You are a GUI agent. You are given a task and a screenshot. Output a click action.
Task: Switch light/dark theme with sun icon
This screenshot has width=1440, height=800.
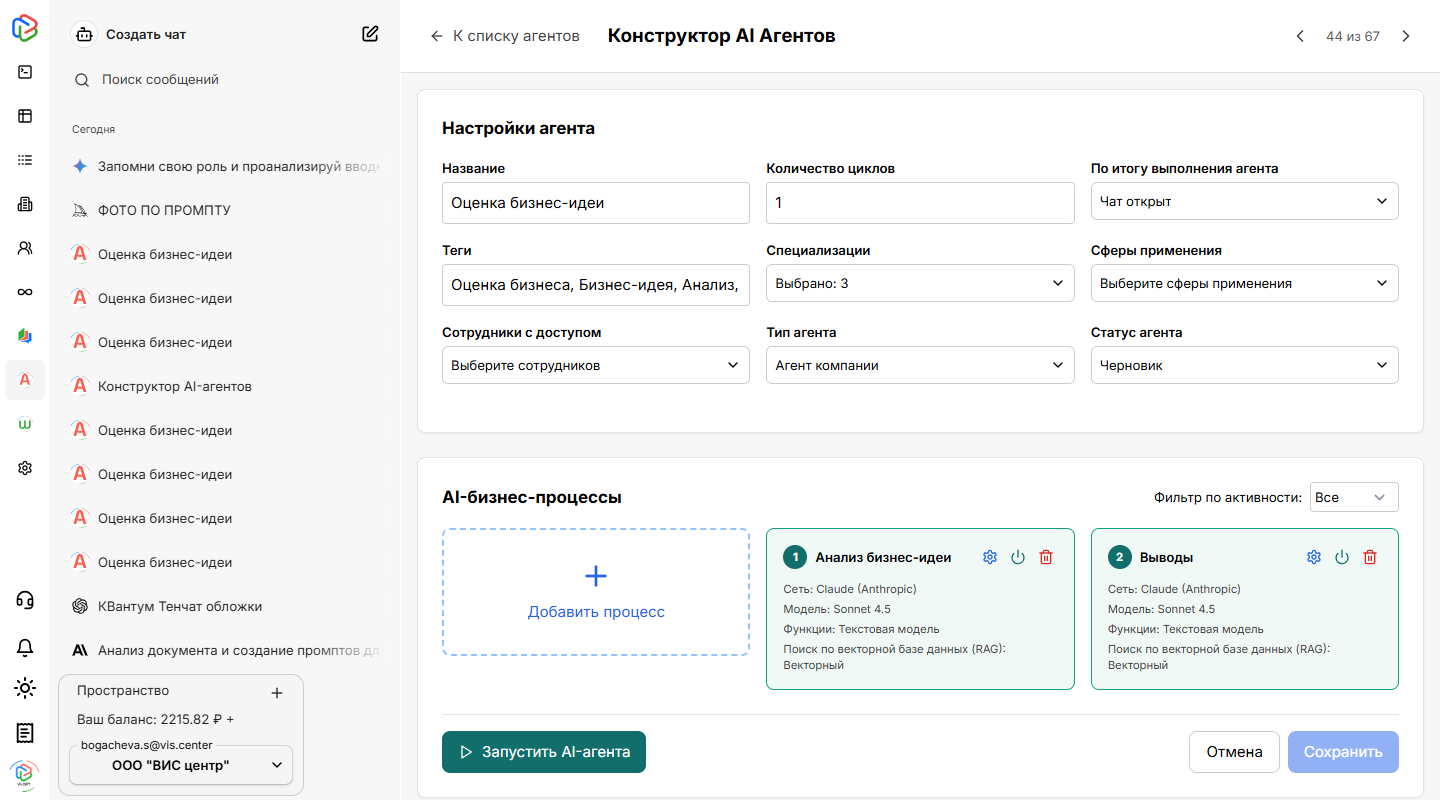[25, 688]
